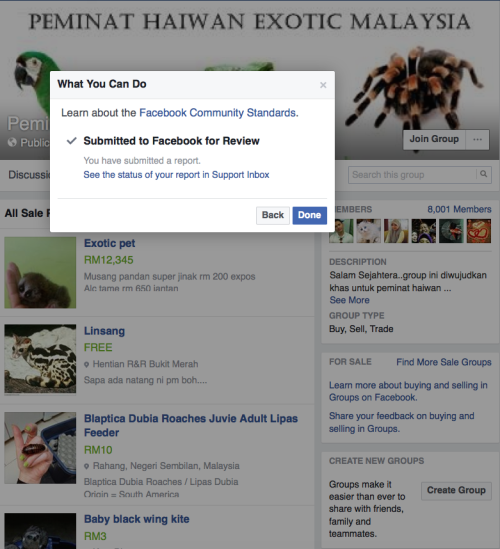Open the white cat member avatar
This screenshot has height=549, width=500.
tap(368, 231)
